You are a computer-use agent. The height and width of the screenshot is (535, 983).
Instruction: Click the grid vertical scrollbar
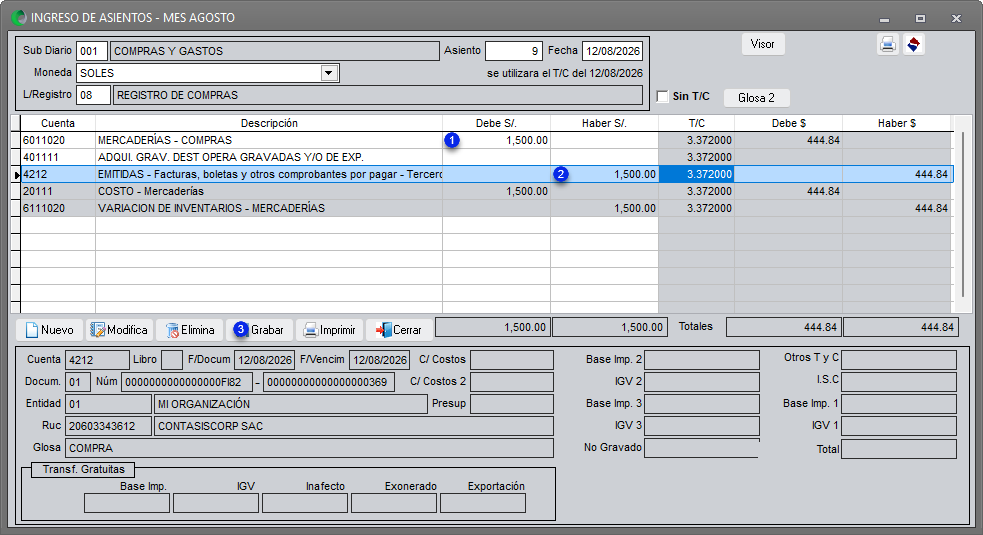(964, 213)
